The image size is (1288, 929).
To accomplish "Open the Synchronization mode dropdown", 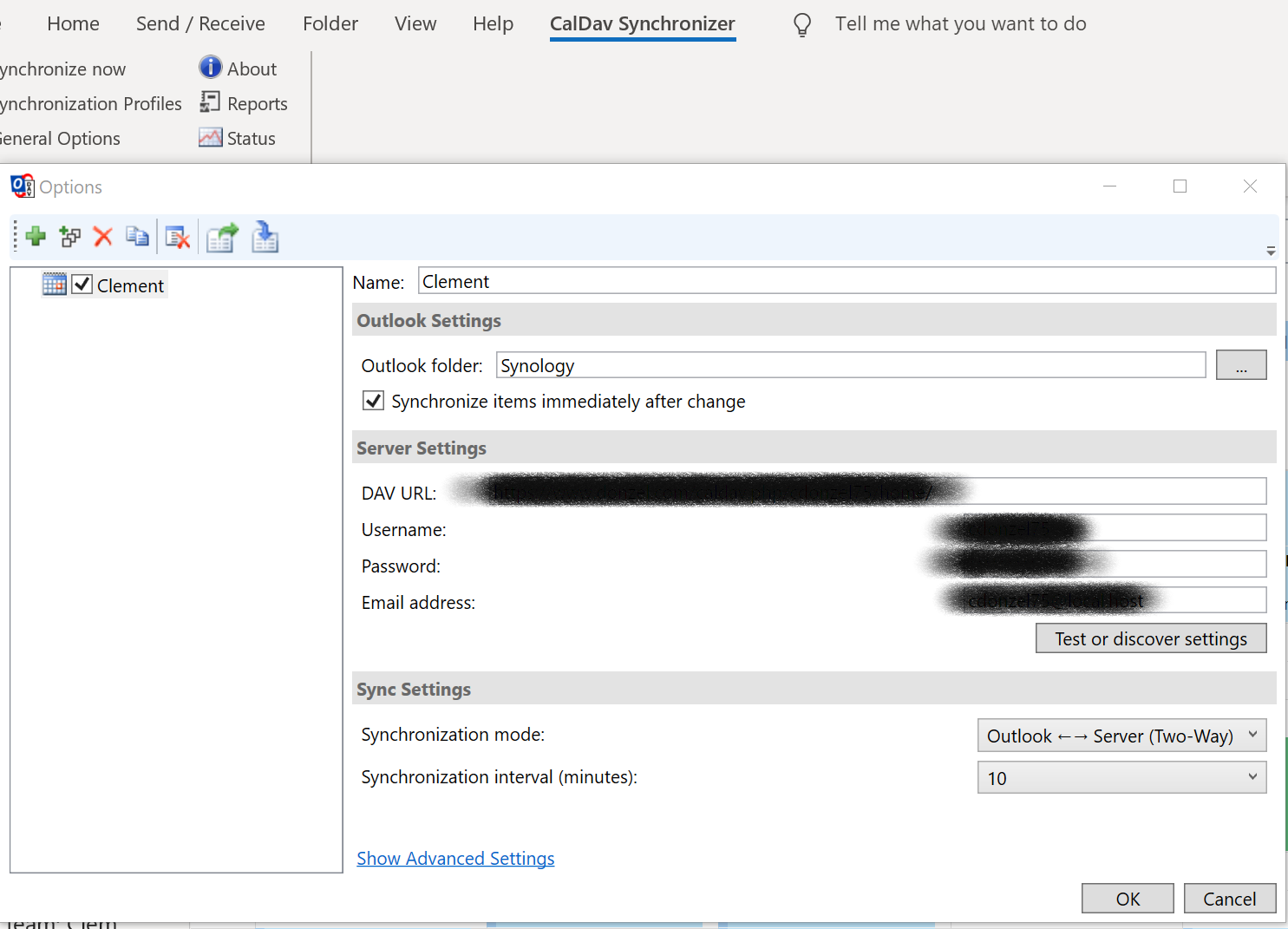I will 1121,736.
